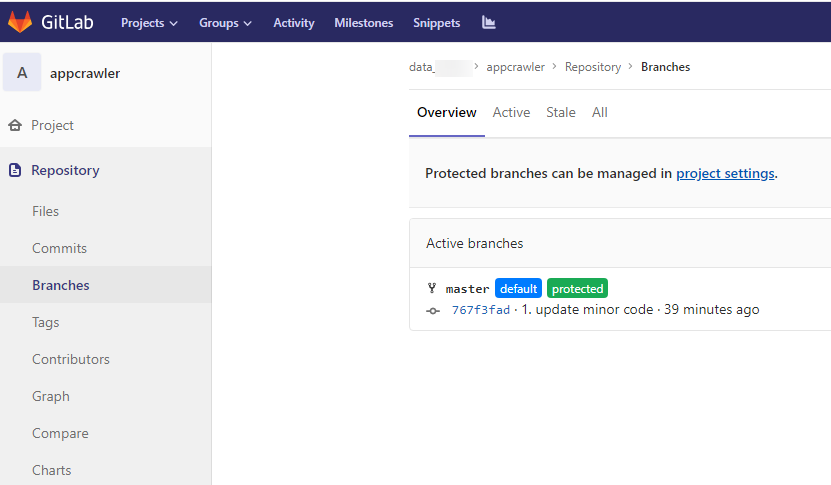The image size is (831, 485).
Task: Open commit 767f3fad link
Action: pos(481,310)
